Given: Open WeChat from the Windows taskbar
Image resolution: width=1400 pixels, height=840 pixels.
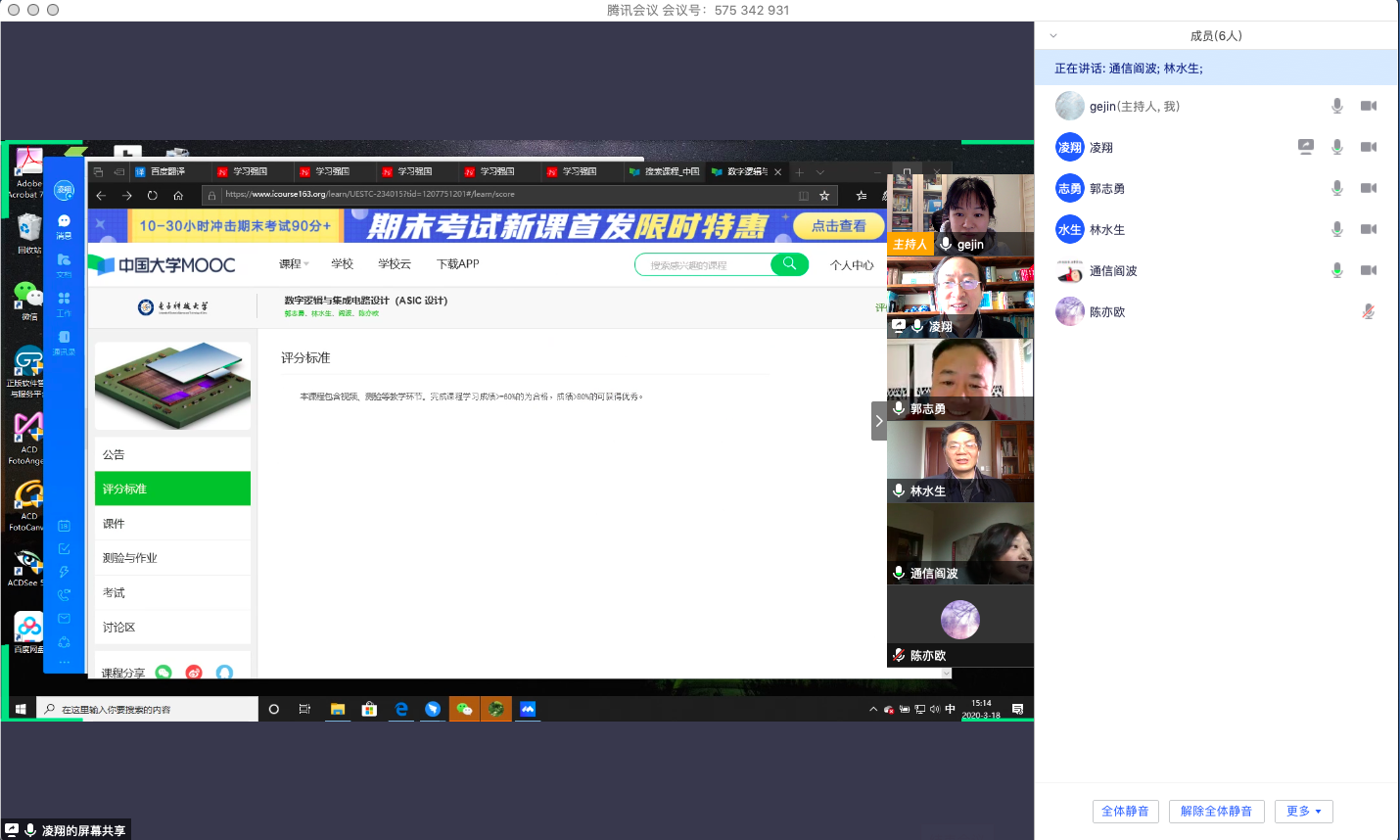Looking at the screenshot, I should coord(464,709).
